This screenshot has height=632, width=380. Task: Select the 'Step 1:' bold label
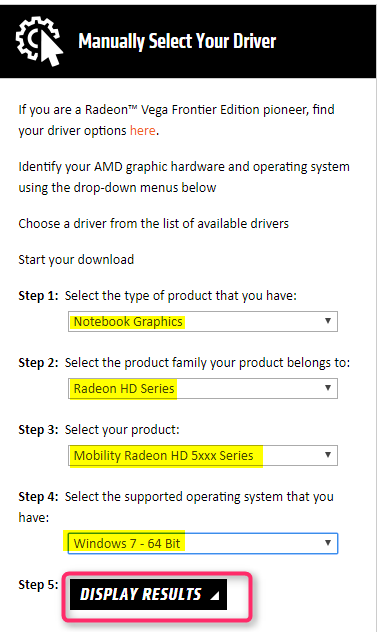coord(38,296)
